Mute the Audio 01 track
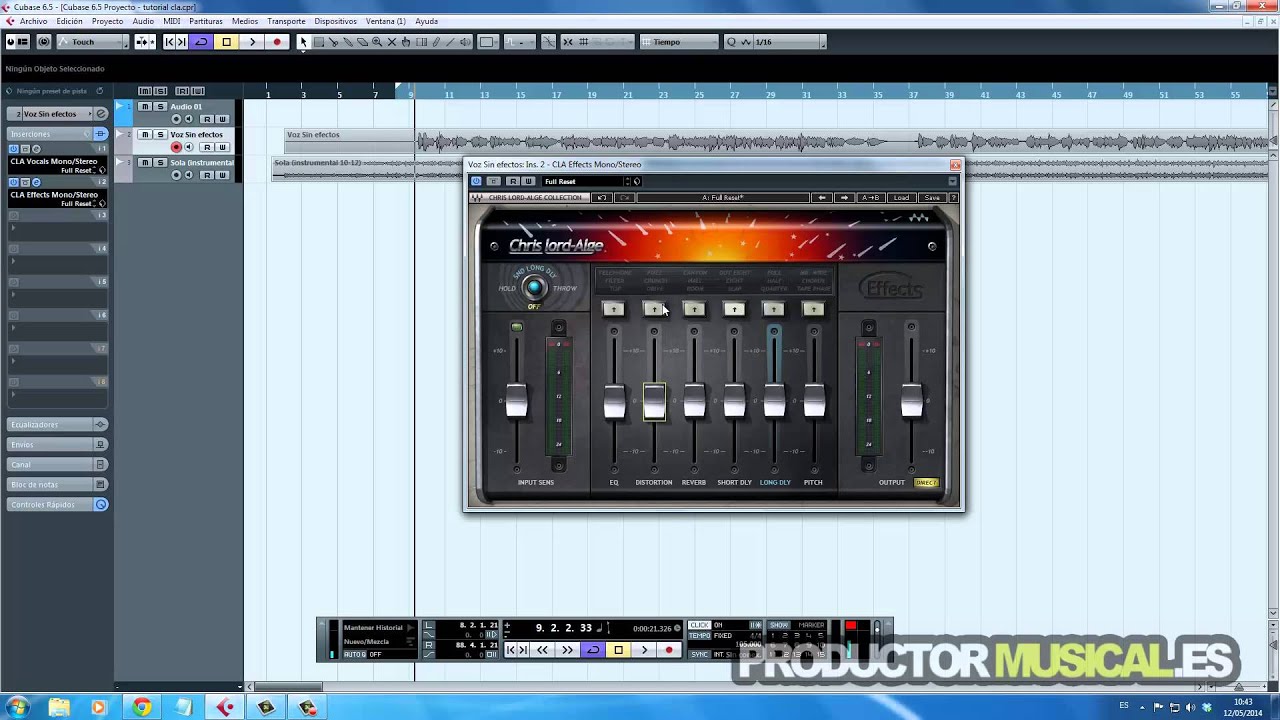Screen dimensions: 1280x720 tap(145, 106)
